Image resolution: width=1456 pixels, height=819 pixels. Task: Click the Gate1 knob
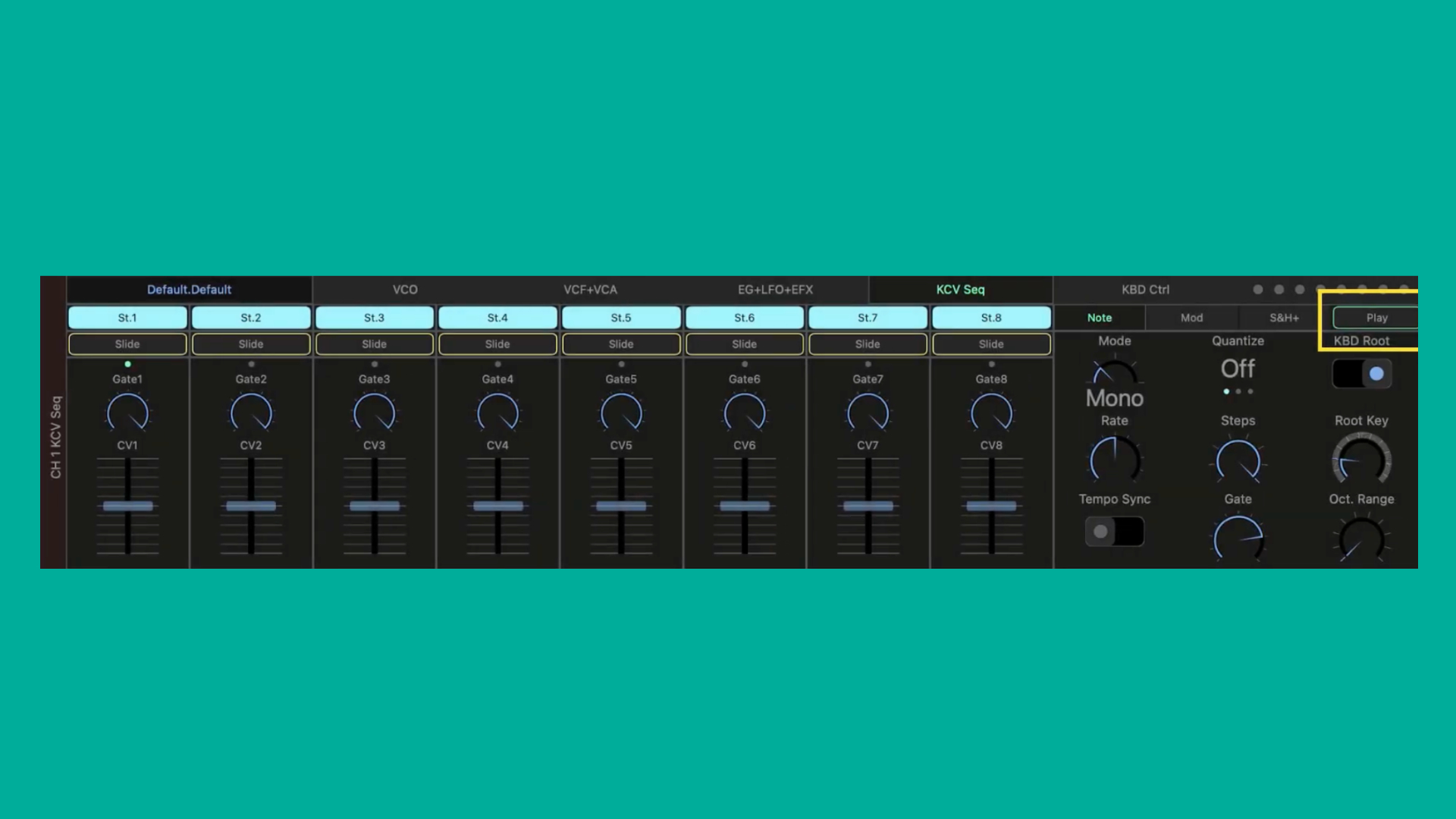pos(127,413)
